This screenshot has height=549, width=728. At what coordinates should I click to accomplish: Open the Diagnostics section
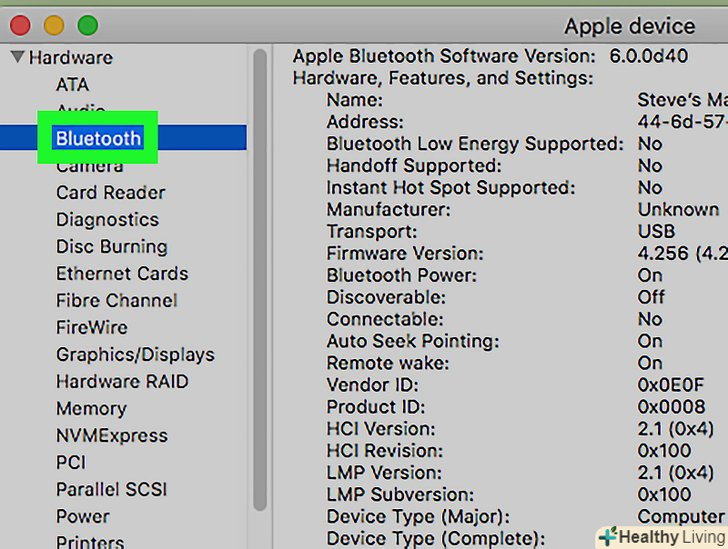pyautogui.click(x=107, y=219)
